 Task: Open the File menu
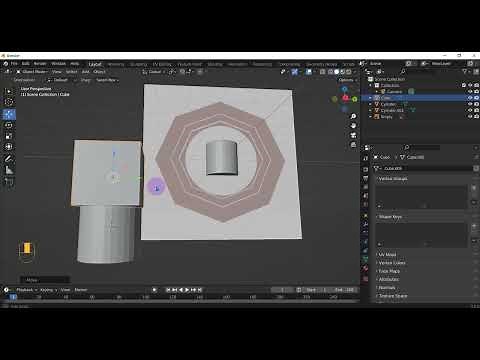click(14, 64)
